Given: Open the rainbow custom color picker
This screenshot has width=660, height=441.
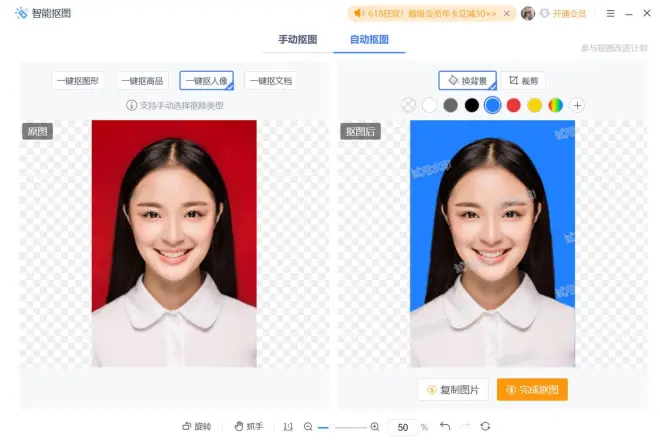Looking at the screenshot, I should [556, 105].
